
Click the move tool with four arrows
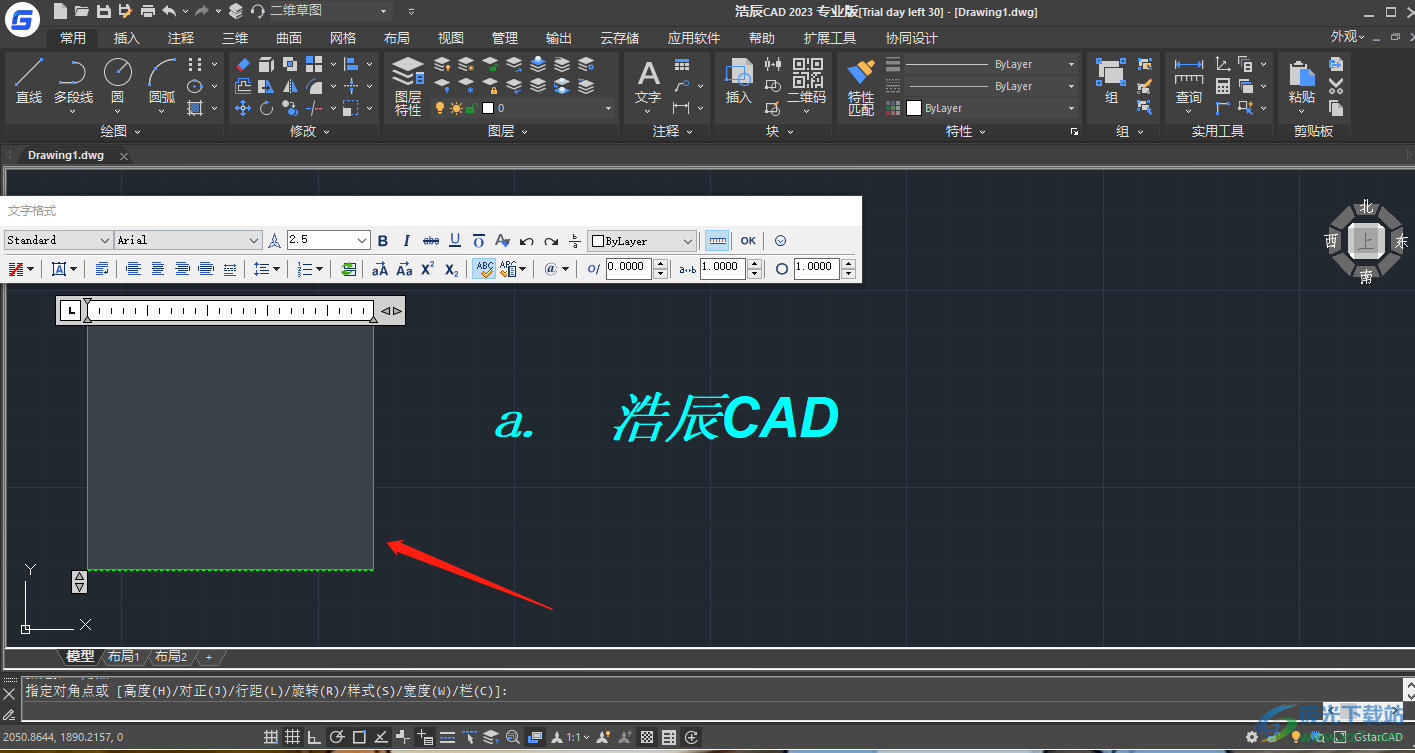[243, 108]
